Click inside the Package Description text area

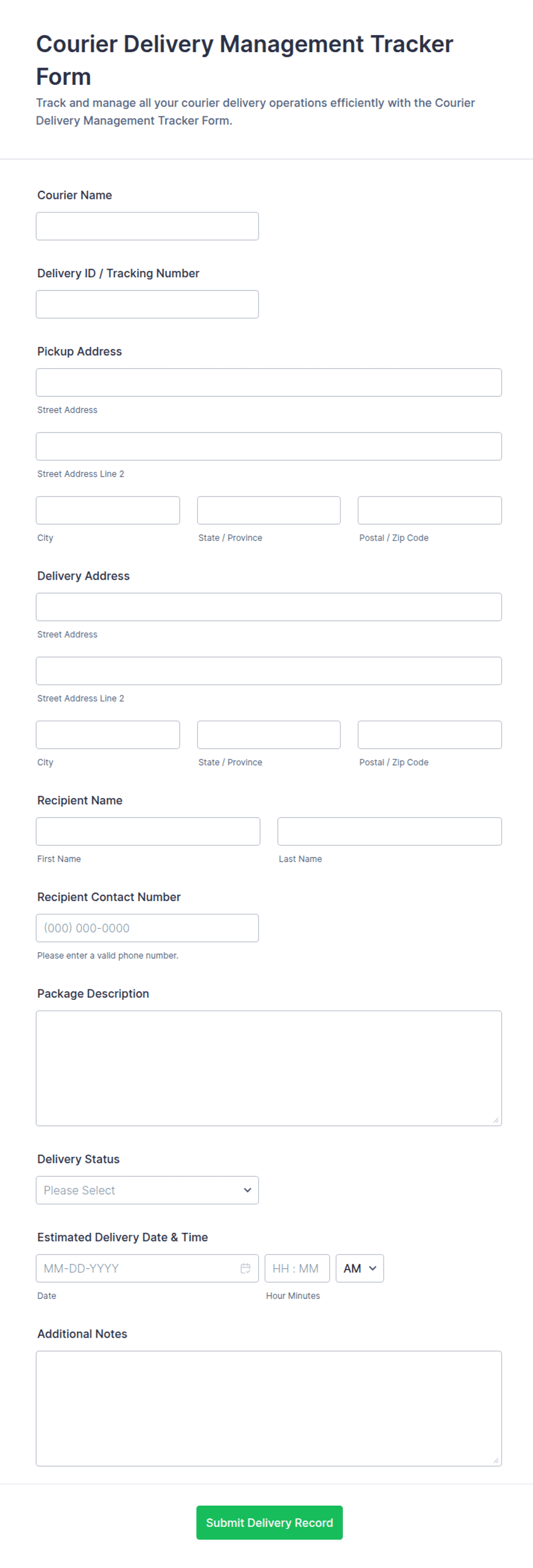point(269,1068)
